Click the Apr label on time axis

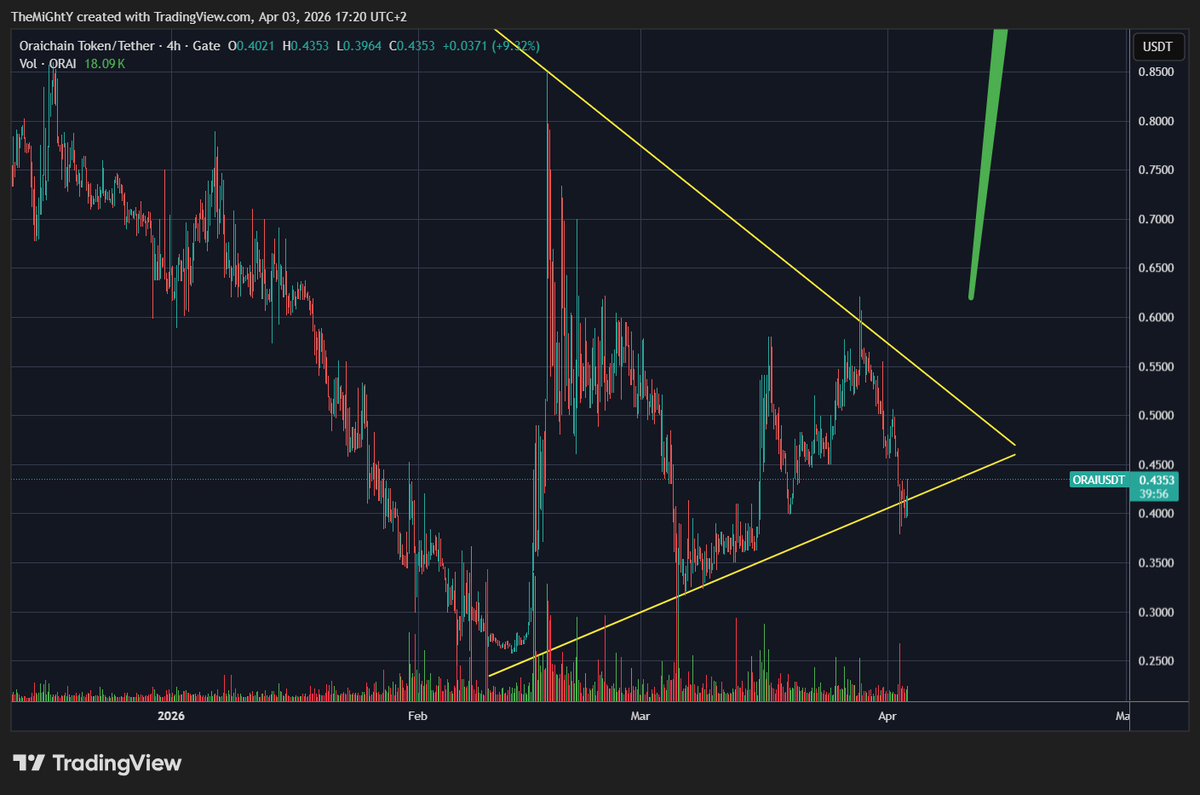(x=886, y=716)
